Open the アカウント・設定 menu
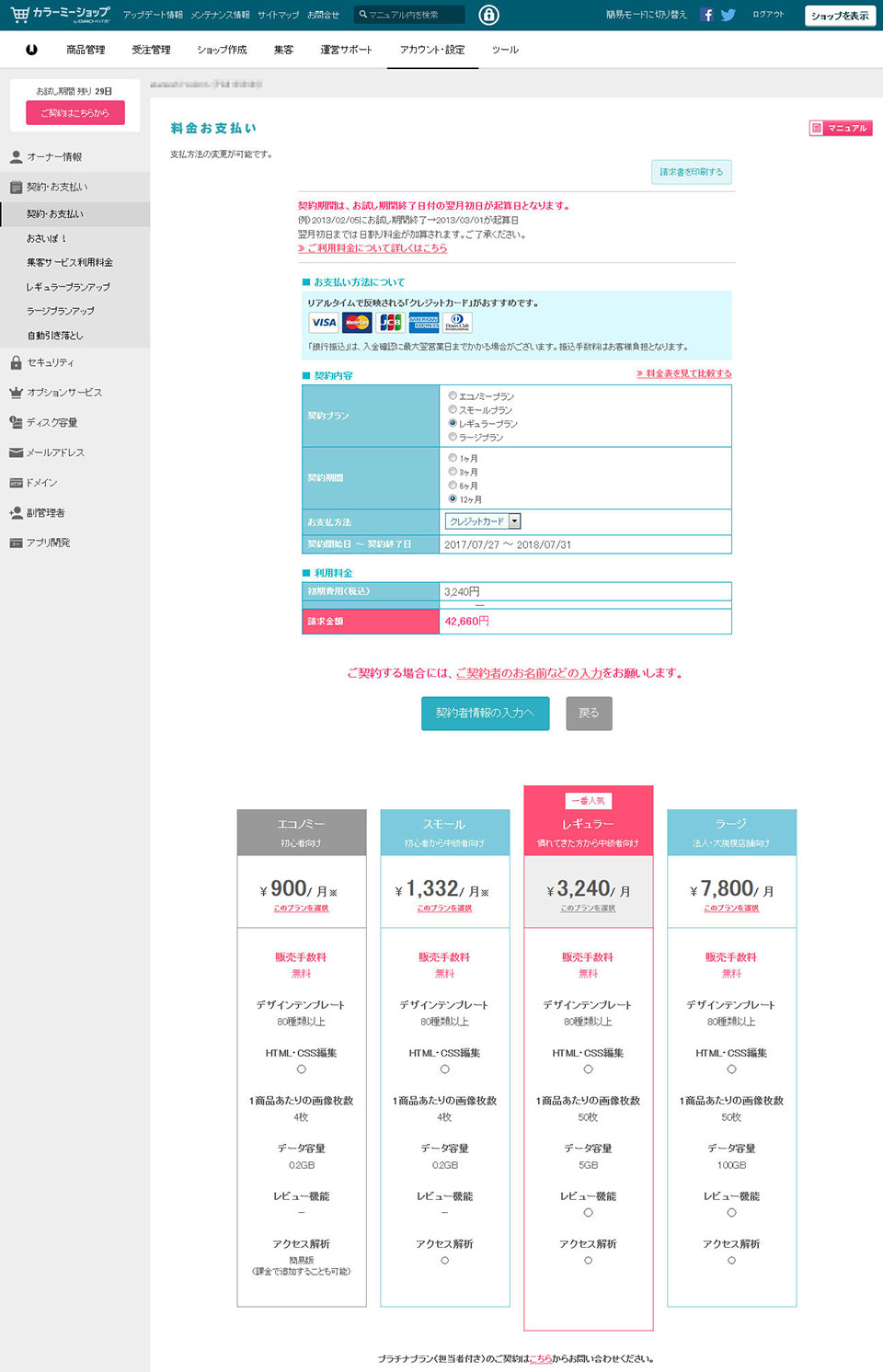This screenshot has height=1372, width=883. click(x=432, y=50)
